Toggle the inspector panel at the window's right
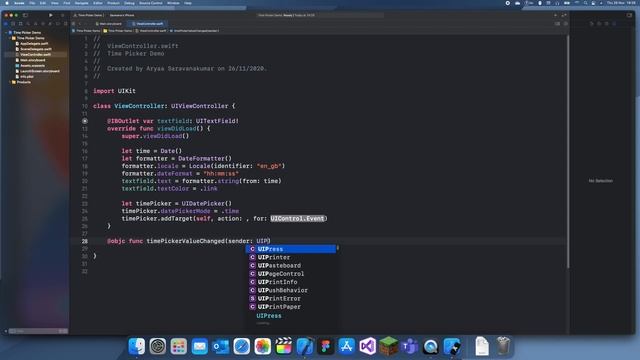This screenshot has height=360, width=640. pos(629,15)
